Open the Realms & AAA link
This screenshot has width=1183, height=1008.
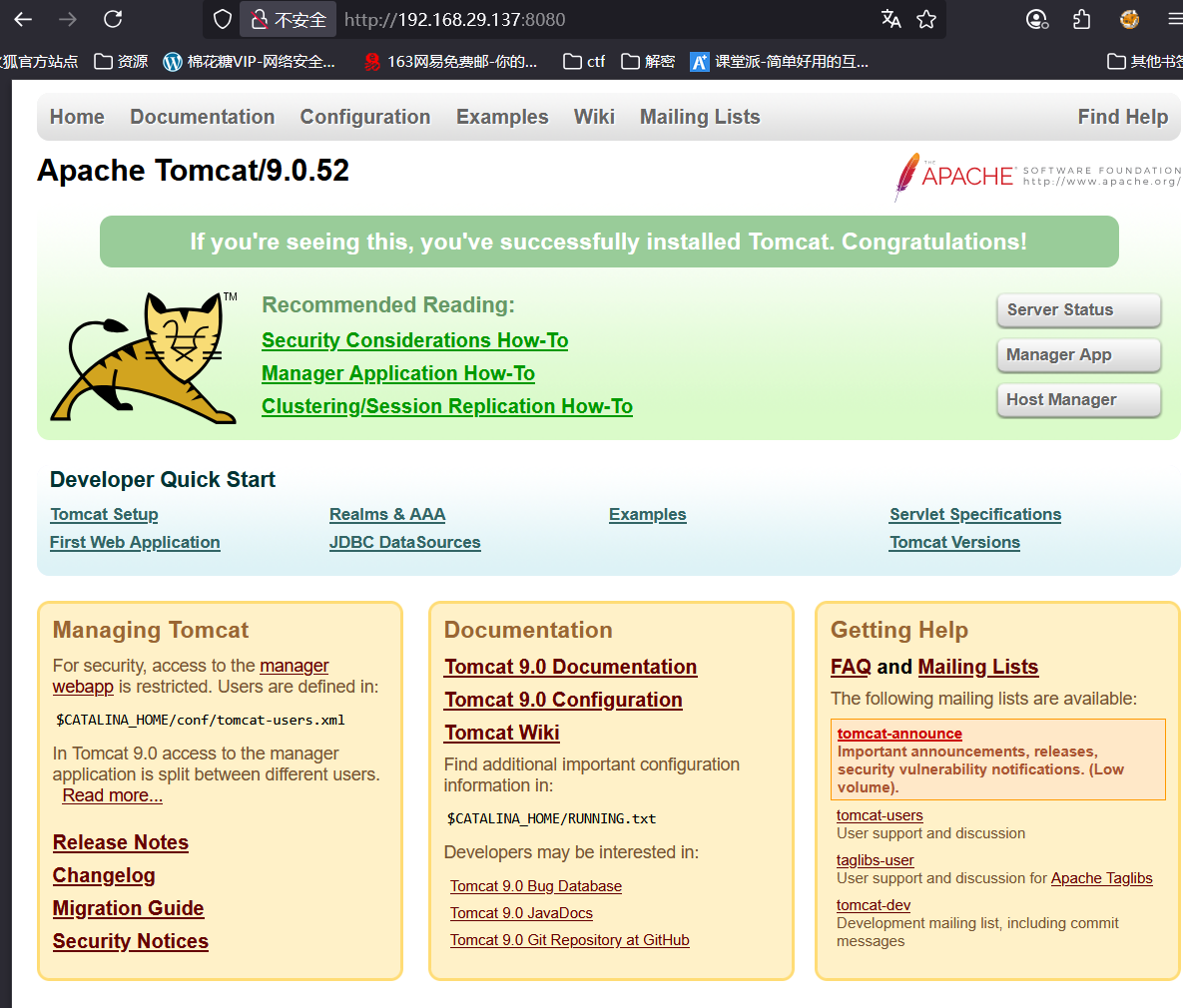click(387, 515)
